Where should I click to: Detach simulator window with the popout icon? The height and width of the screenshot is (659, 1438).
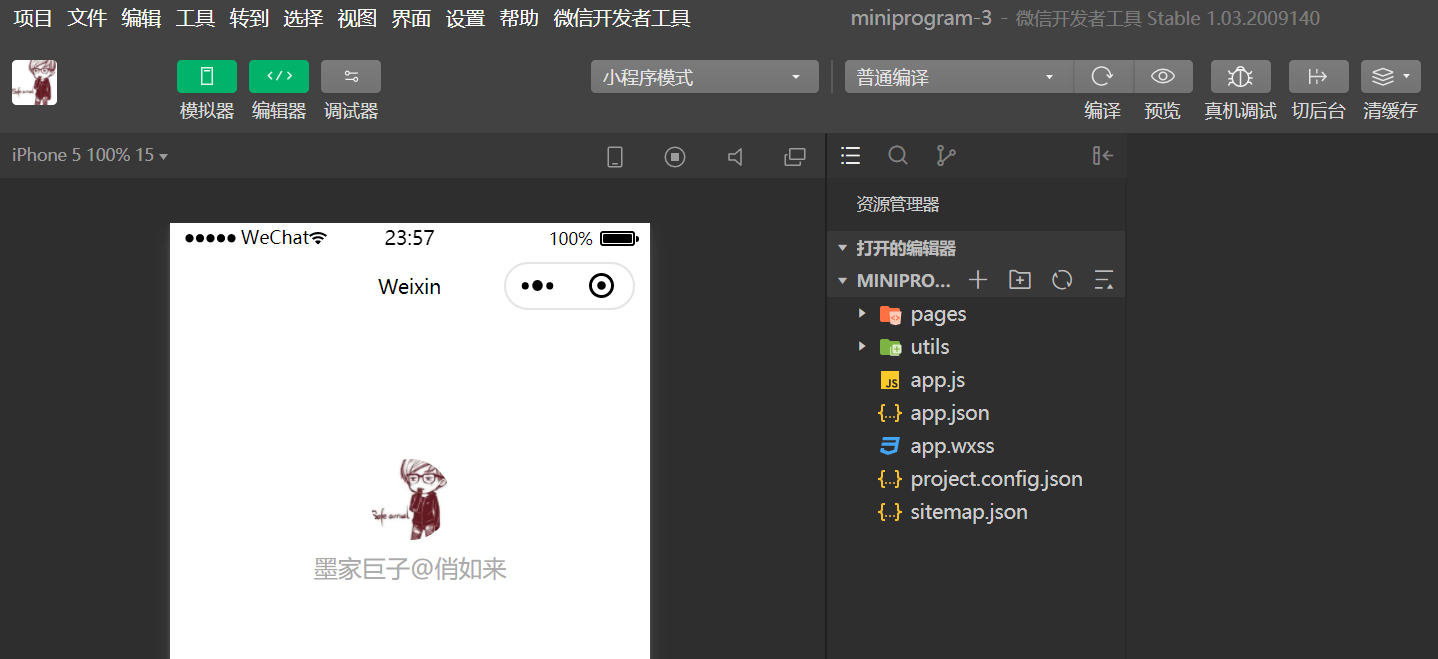(795, 157)
